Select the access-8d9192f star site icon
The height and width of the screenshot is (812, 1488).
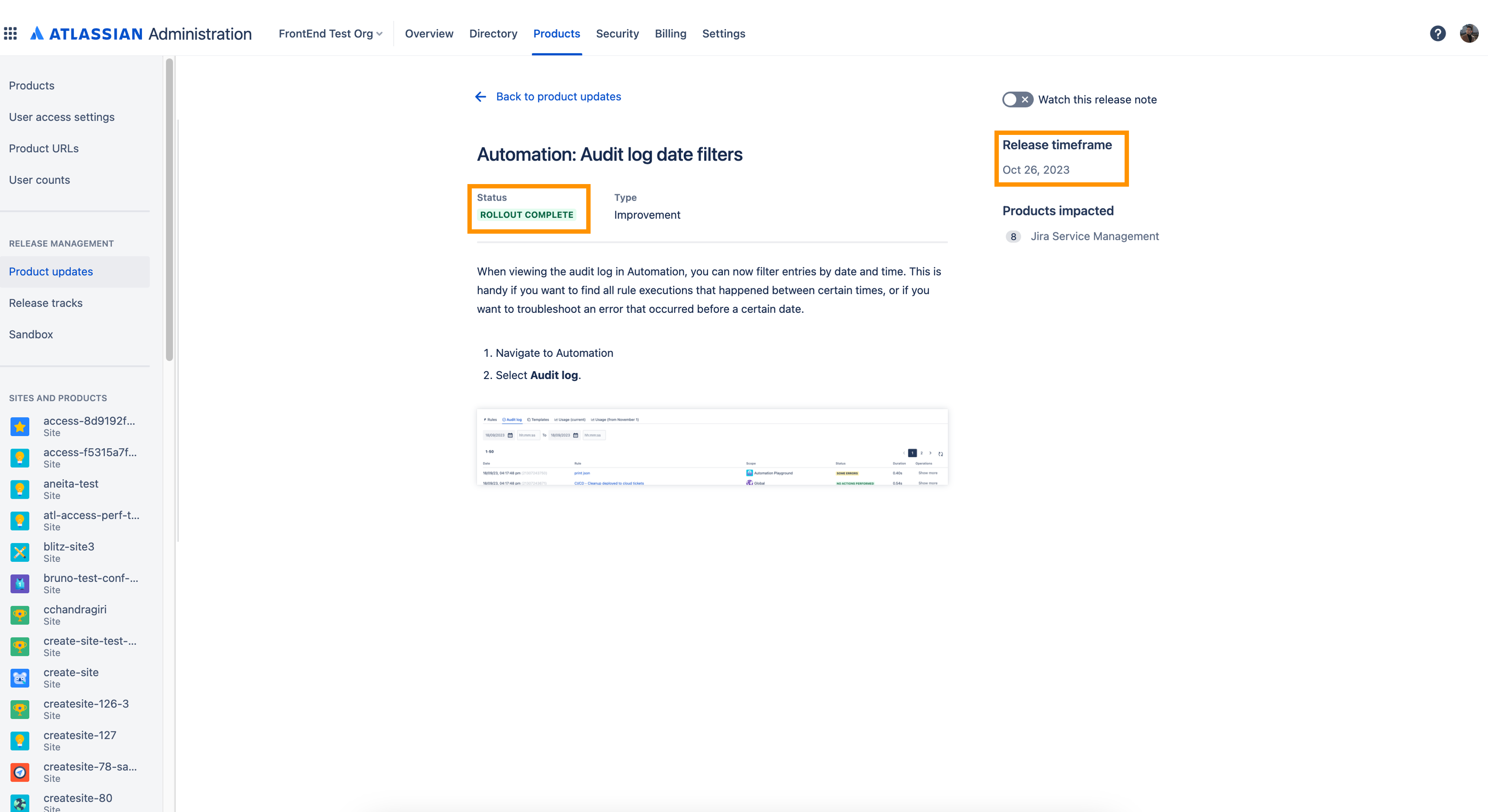pyautogui.click(x=20, y=427)
